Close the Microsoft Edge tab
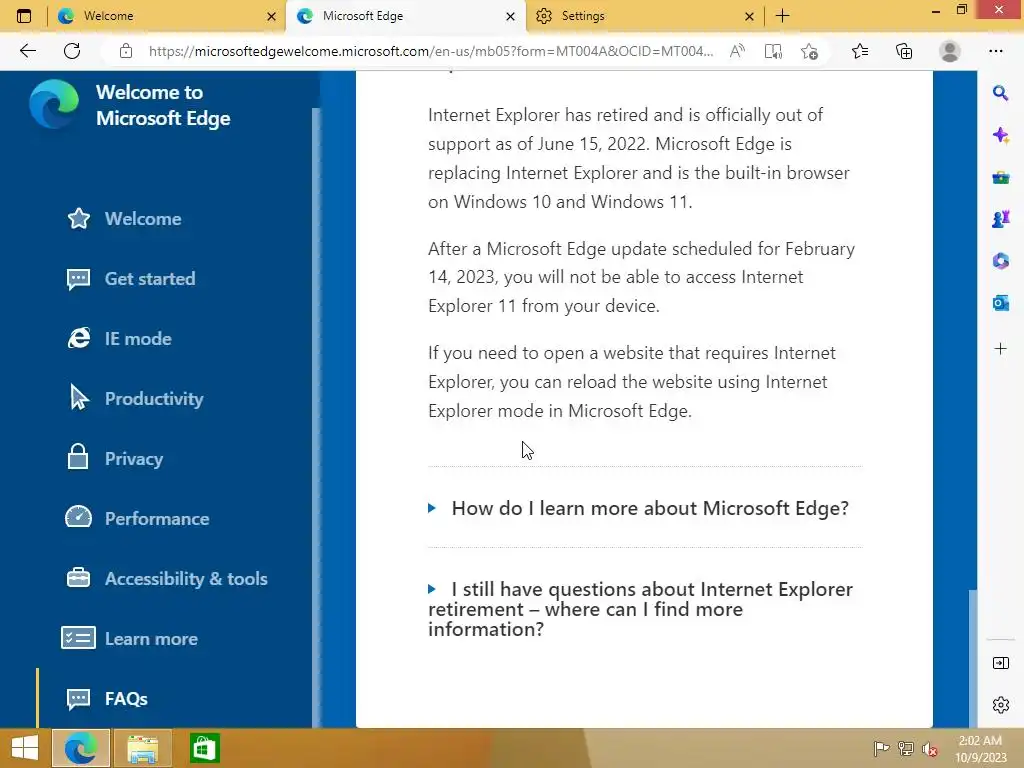The image size is (1024, 768). point(511,16)
